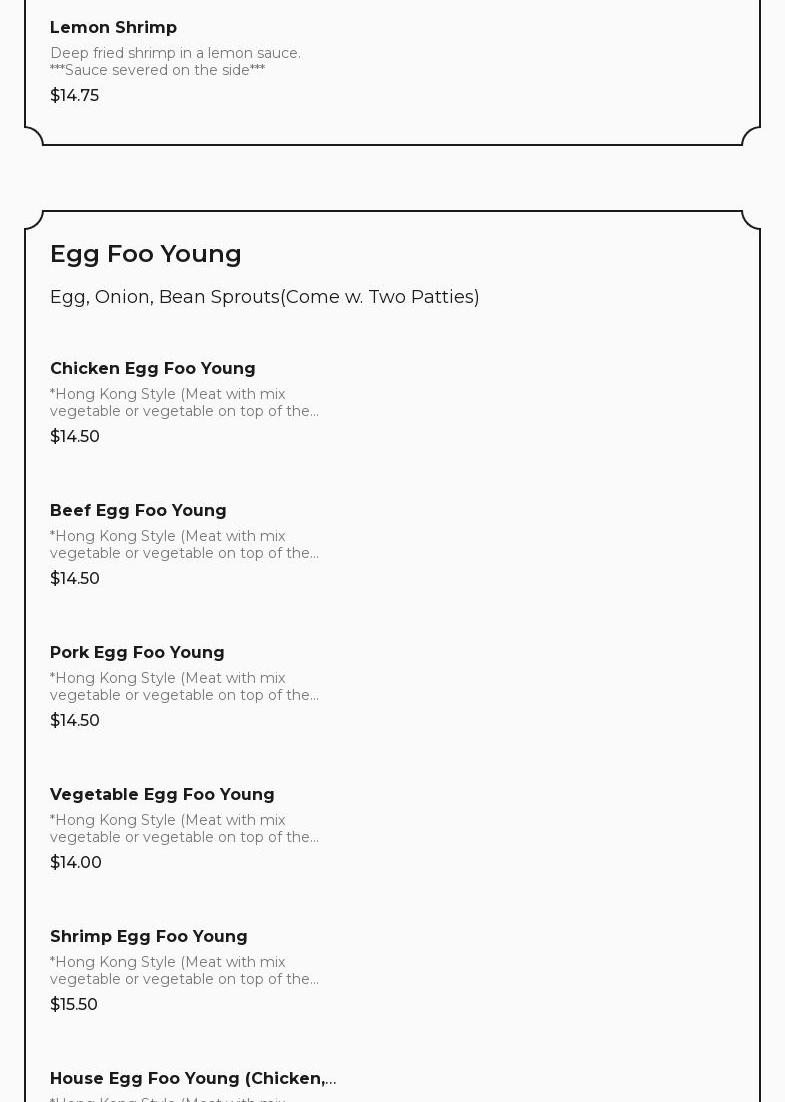Open Chicken Egg Foo Young item

coord(153,368)
